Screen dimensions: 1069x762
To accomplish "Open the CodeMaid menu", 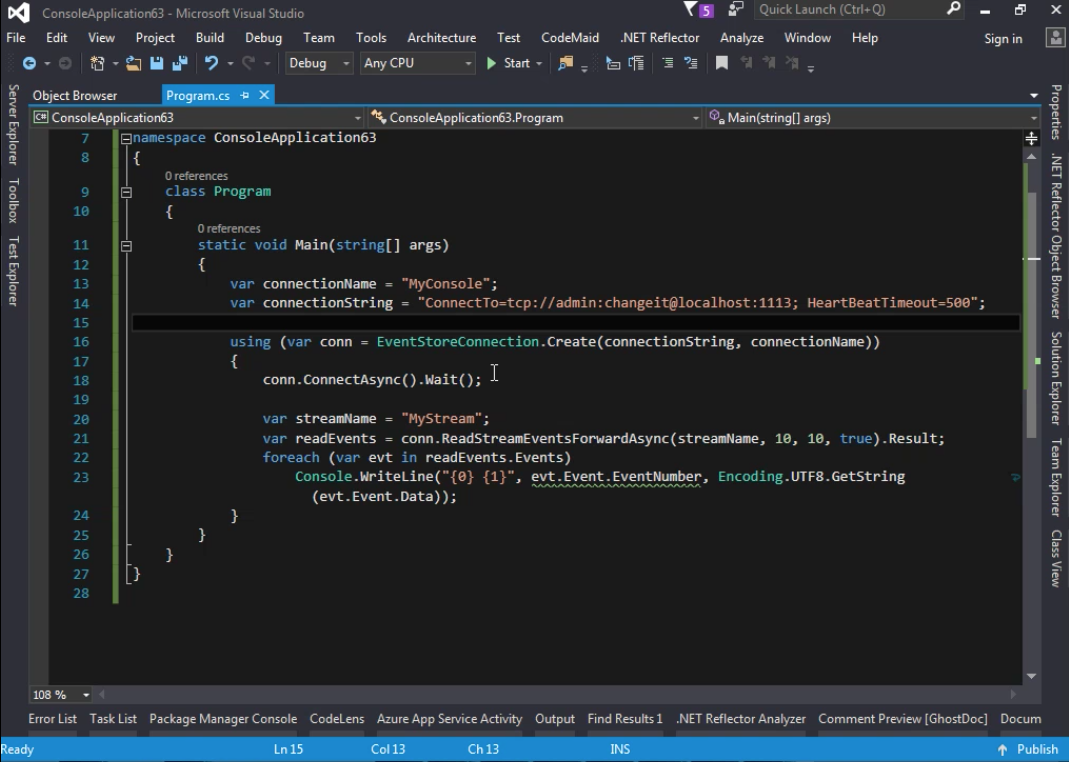I will tap(570, 38).
